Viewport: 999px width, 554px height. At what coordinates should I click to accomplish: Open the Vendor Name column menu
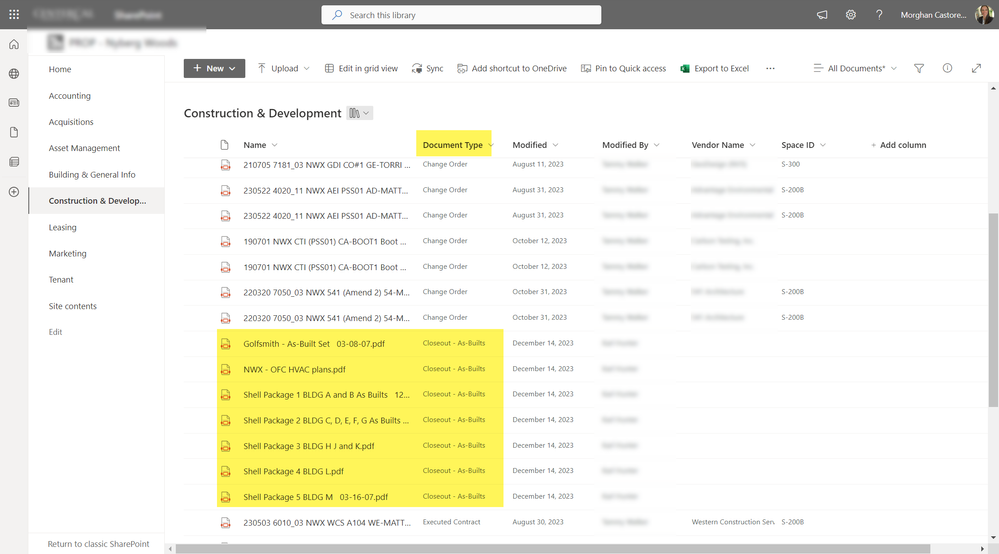click(723, 145)
